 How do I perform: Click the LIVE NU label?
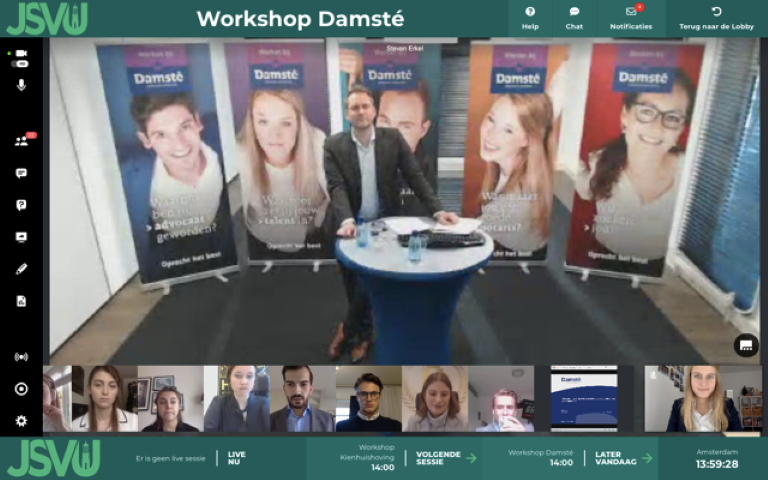[237, 458]
